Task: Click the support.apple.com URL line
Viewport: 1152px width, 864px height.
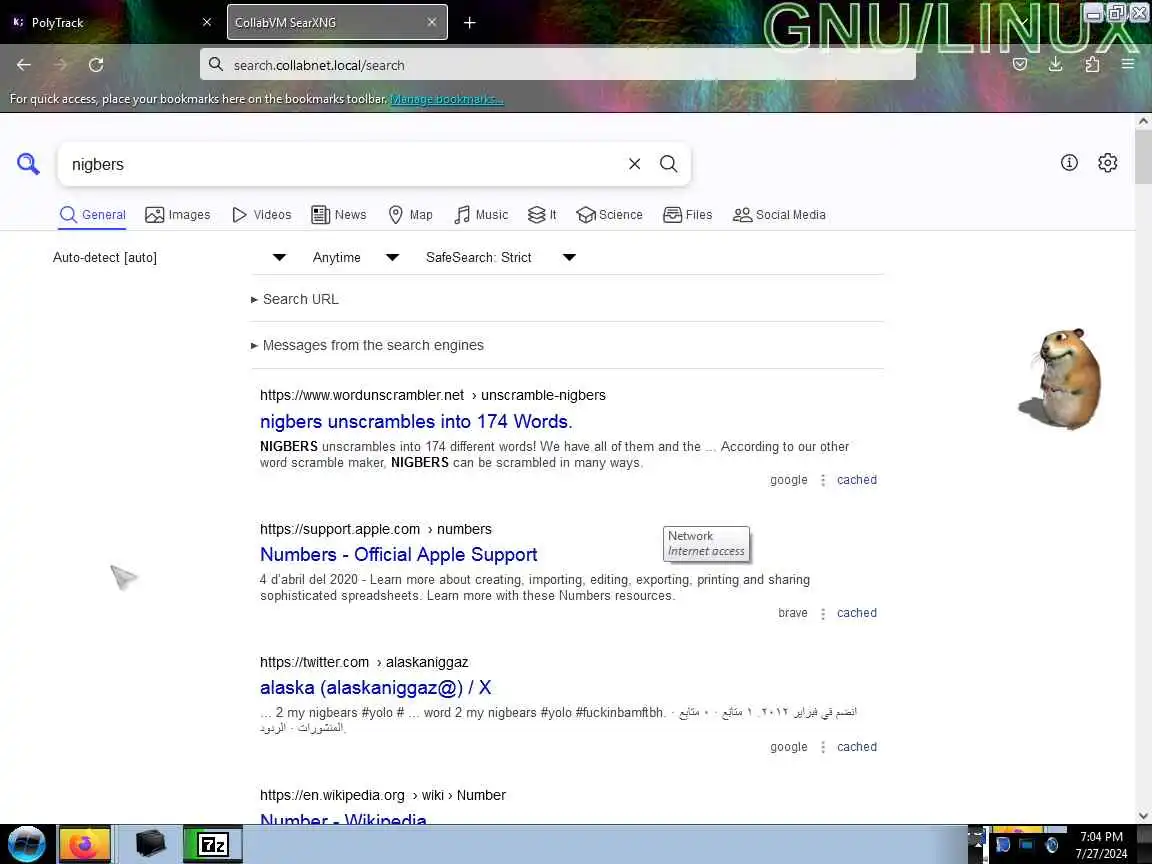Action: click(x=375, y=529)
